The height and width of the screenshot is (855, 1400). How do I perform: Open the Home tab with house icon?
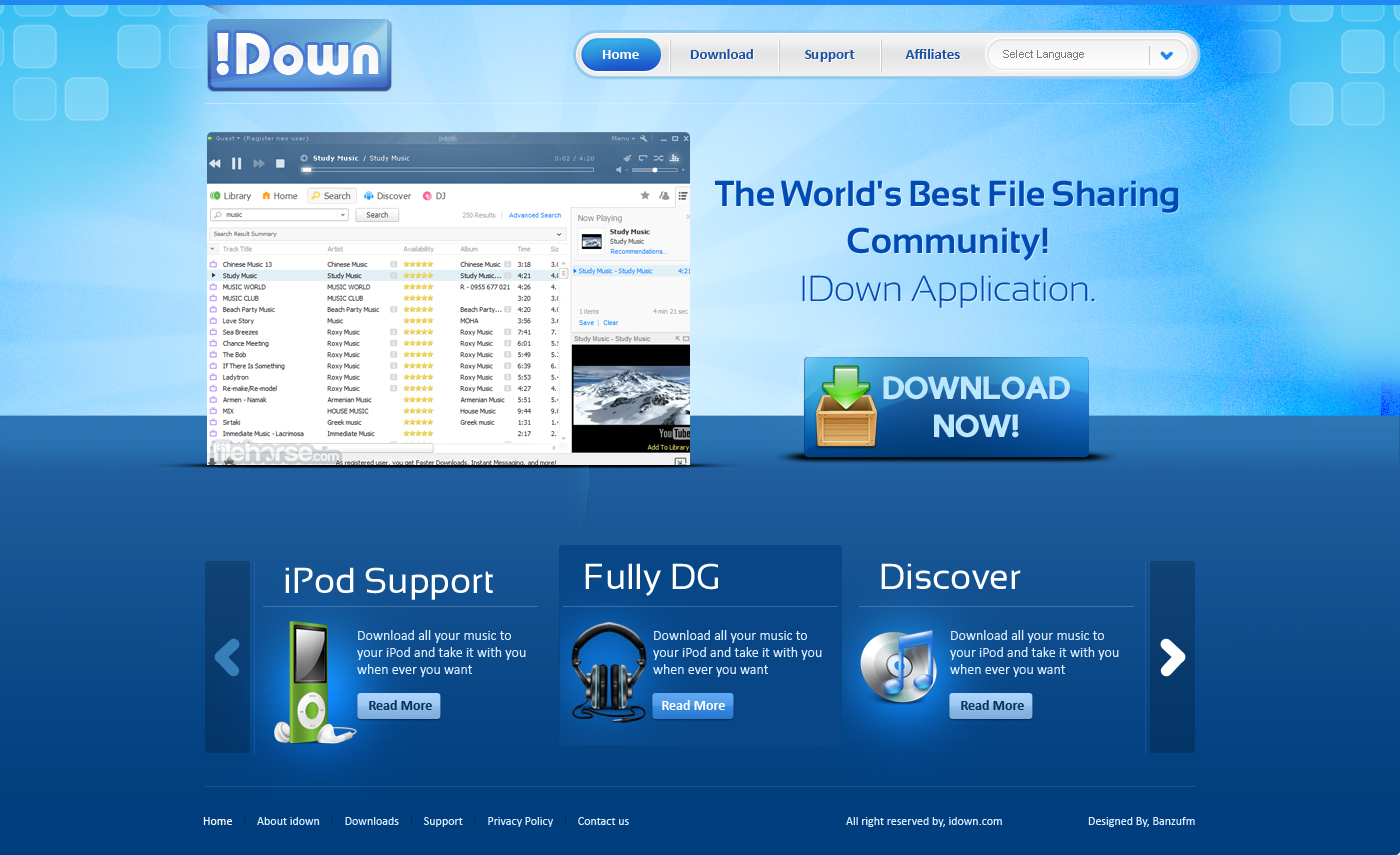[280, 196]
